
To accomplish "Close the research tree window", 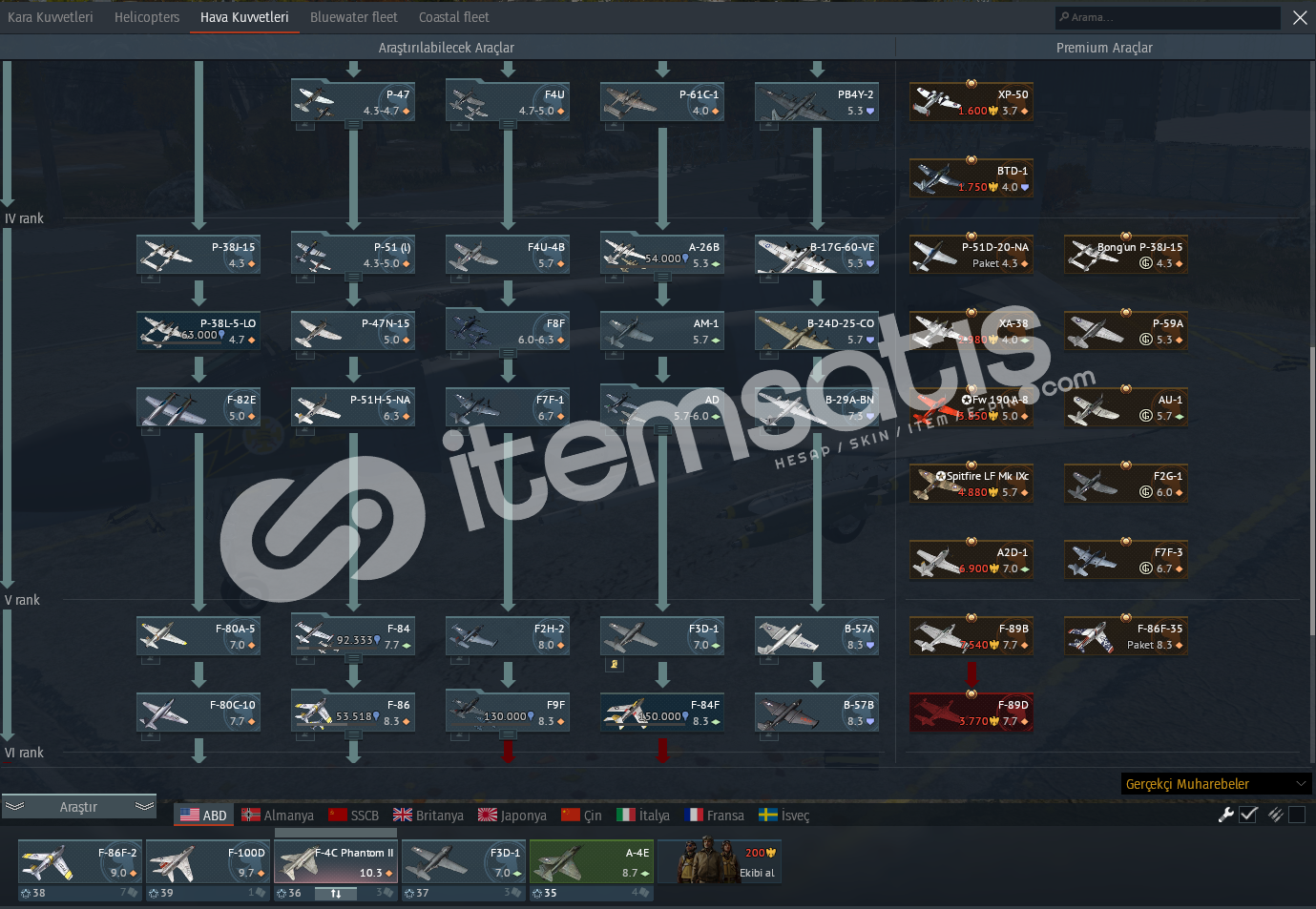I will [x=1300, y=17].
